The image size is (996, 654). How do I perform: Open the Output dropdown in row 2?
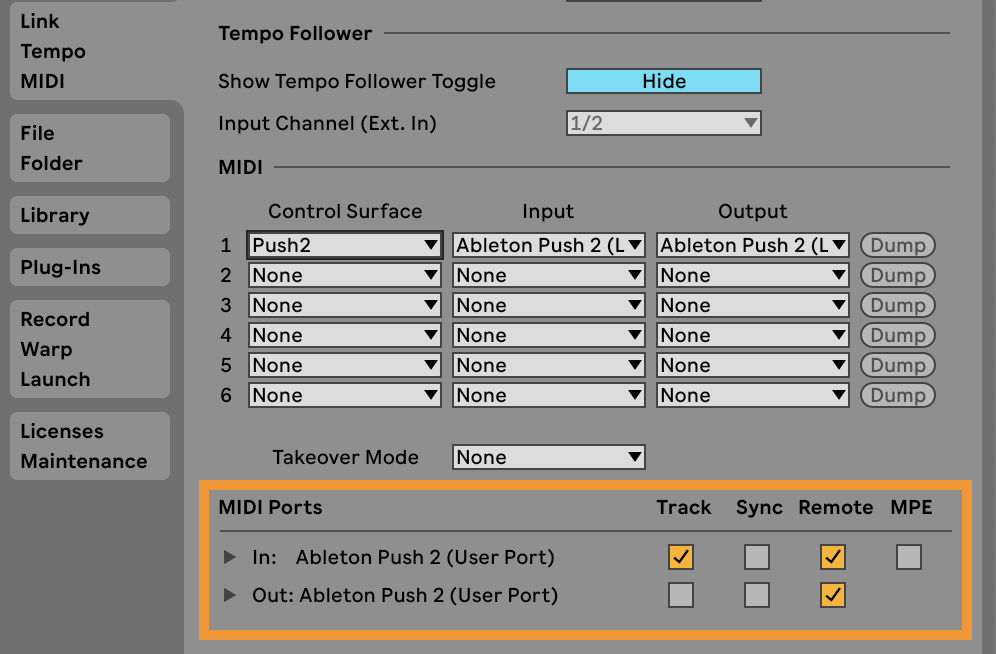[753, 275]
